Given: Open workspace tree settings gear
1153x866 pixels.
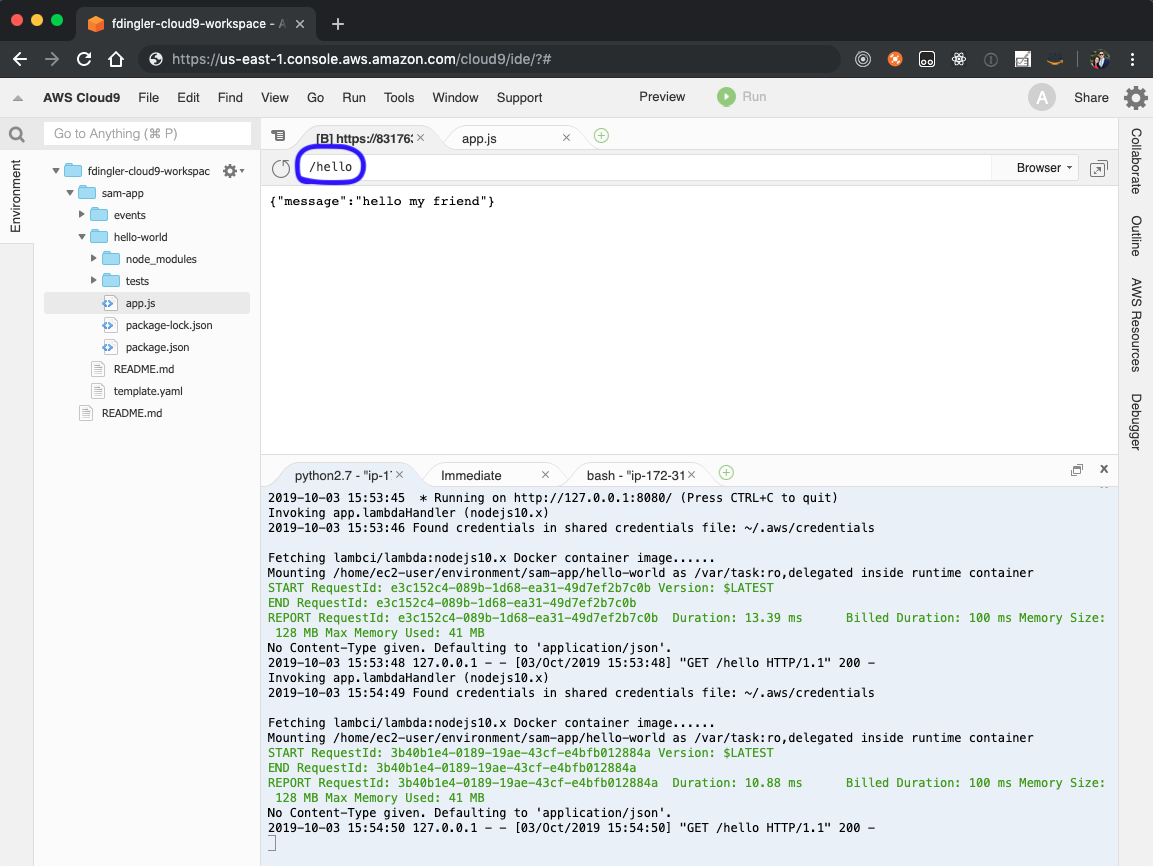Looking at the screenshot, I should click(x=233, y=171).
